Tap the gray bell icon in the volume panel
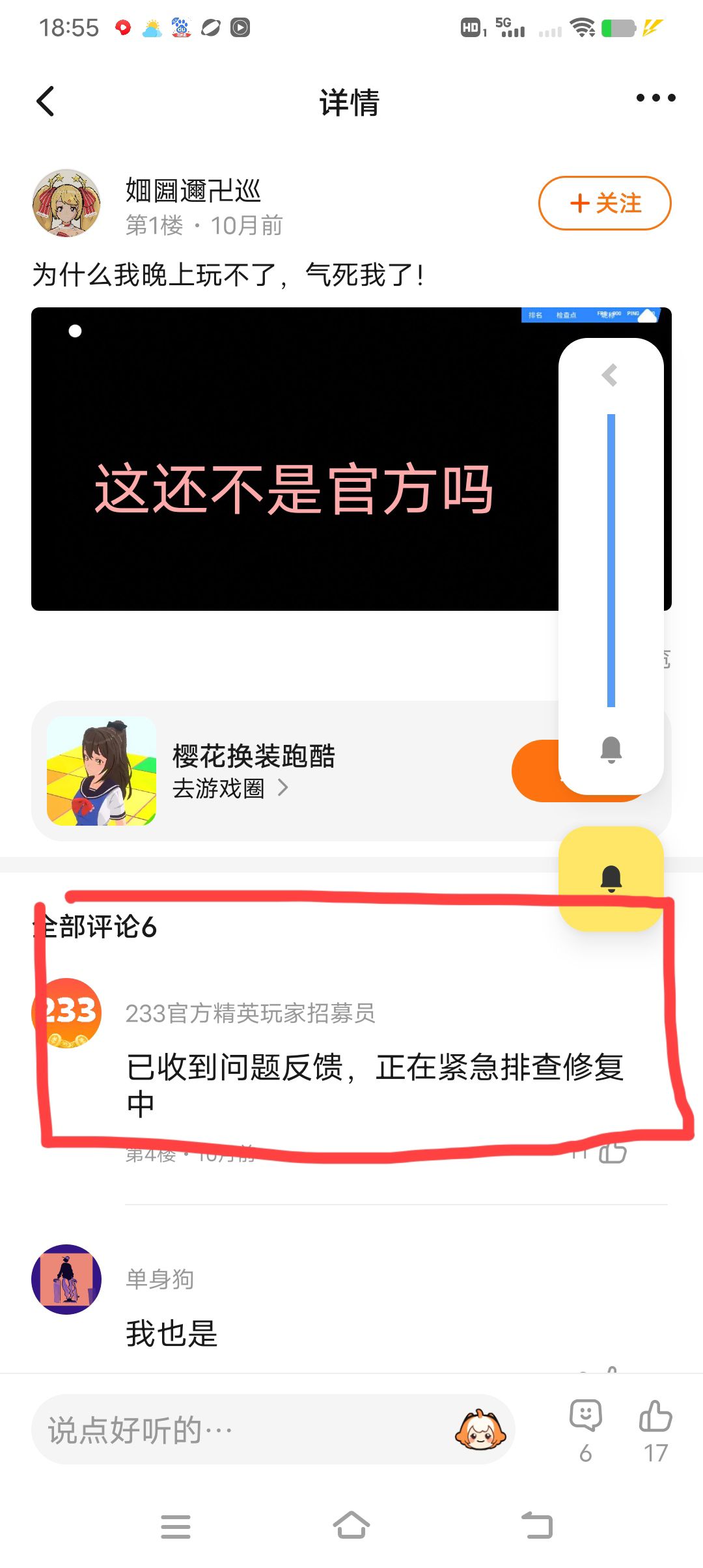703x1568 pixels. tap(611, 749)
